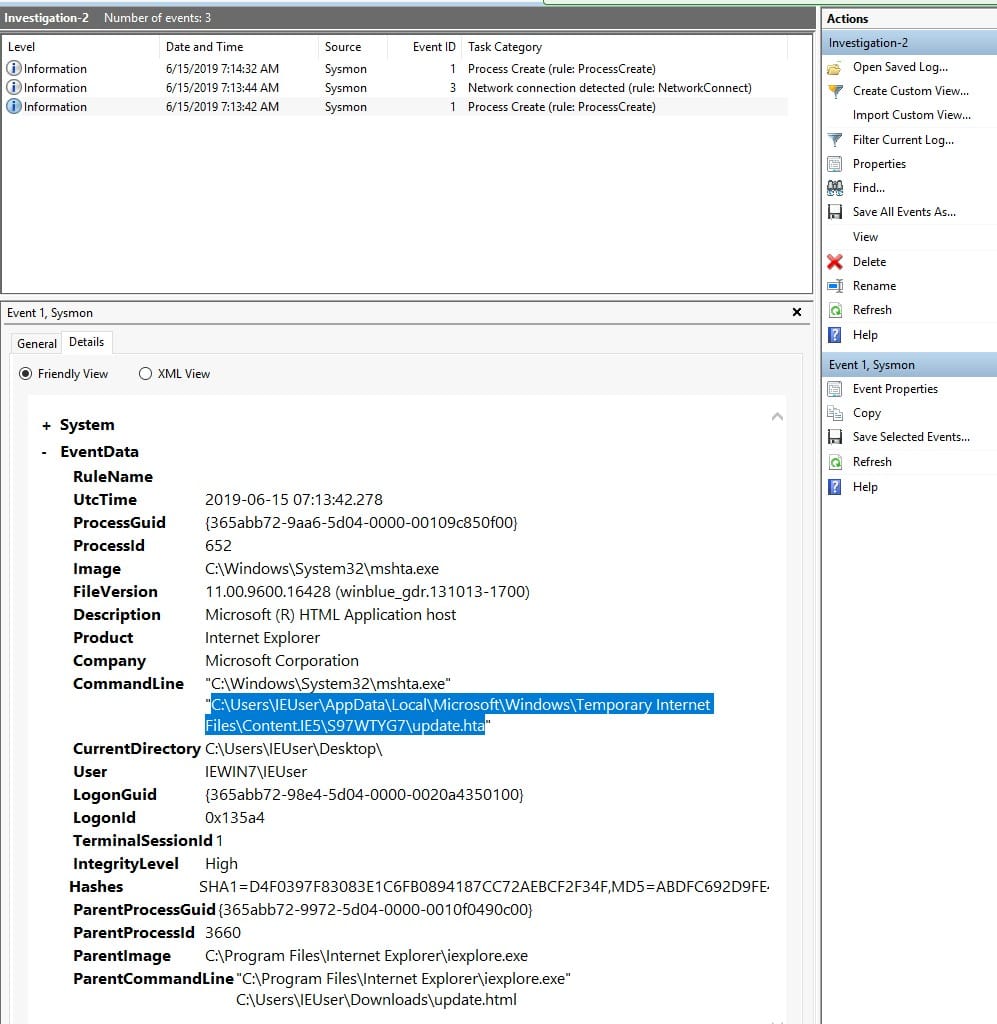The width and height of the screenshot is (997, 1024).
Task: Click the Find binoculars icon
Action: (x=834, y=188)
